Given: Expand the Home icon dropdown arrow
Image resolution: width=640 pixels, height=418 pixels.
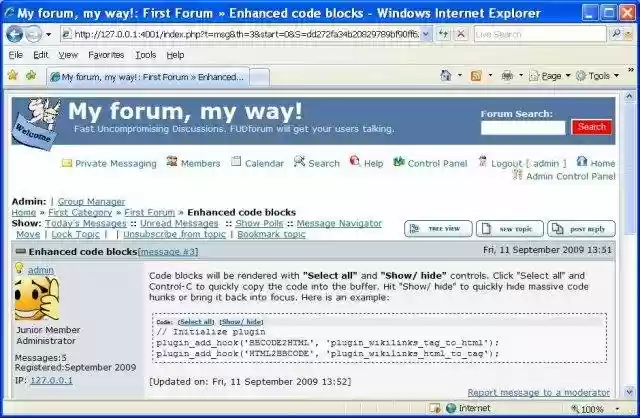Looking at the screenshot, I should [460, 76].
